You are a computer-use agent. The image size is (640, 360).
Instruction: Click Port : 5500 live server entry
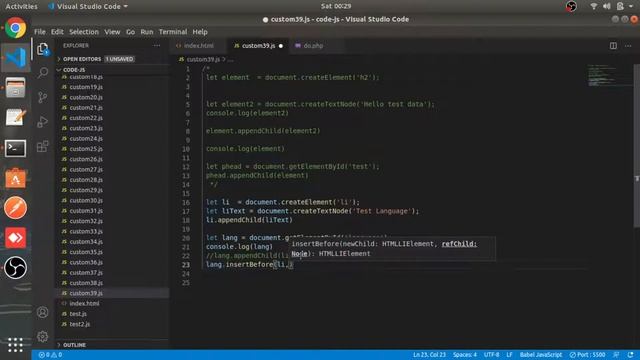tap(587, 355)
